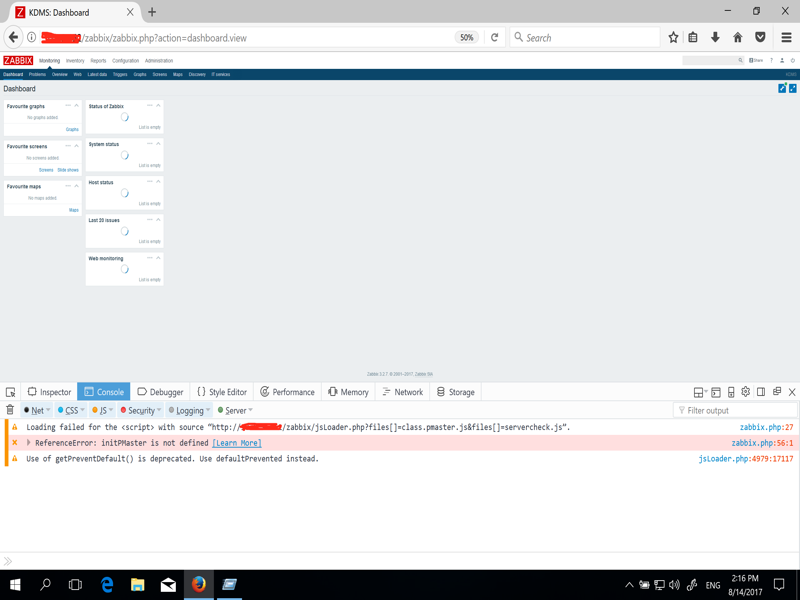Open a new browser tab
The image size is (800, 600).
[152, 12]
